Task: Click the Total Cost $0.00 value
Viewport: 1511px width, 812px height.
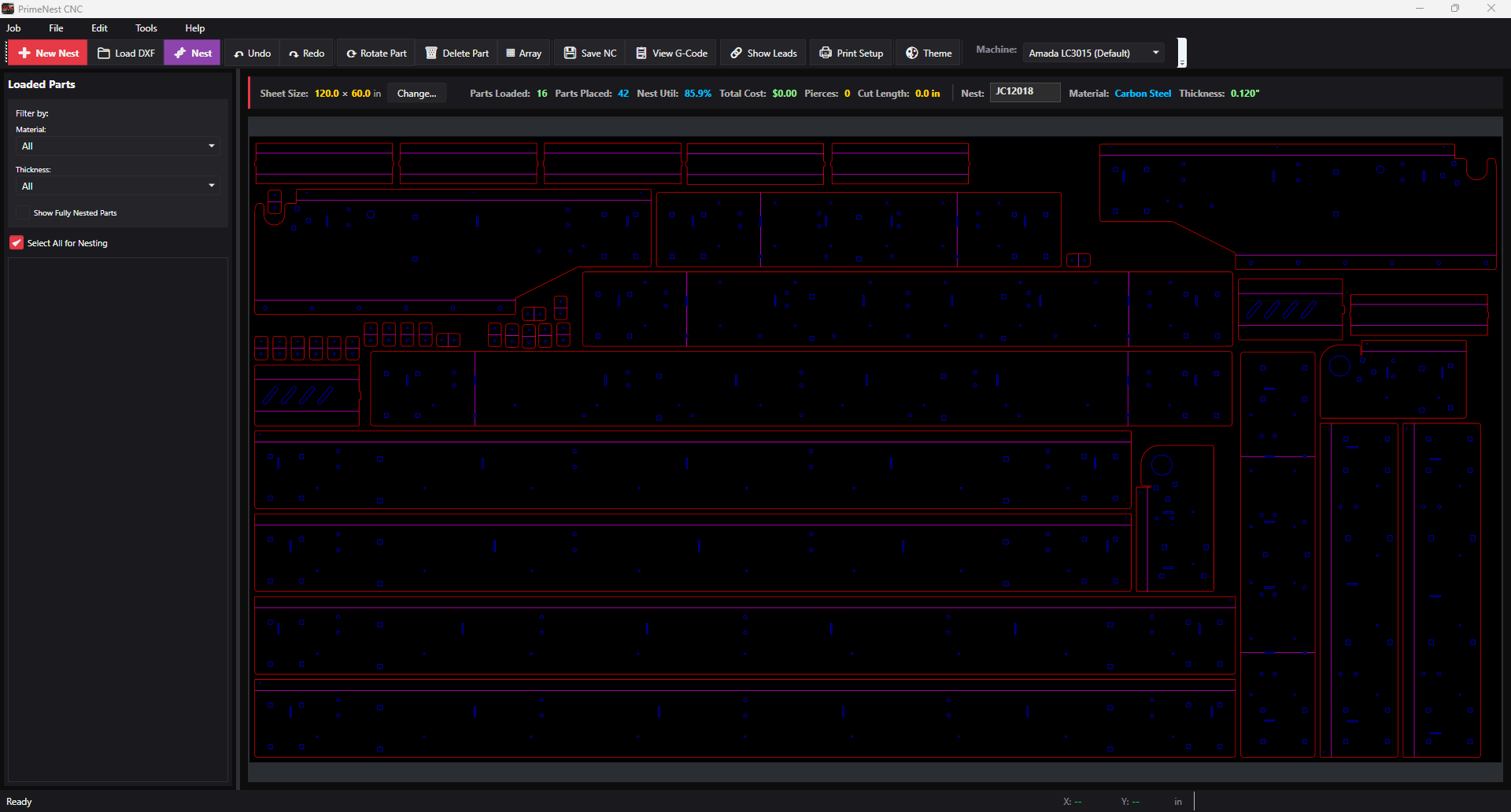Action: click(785, 93)
